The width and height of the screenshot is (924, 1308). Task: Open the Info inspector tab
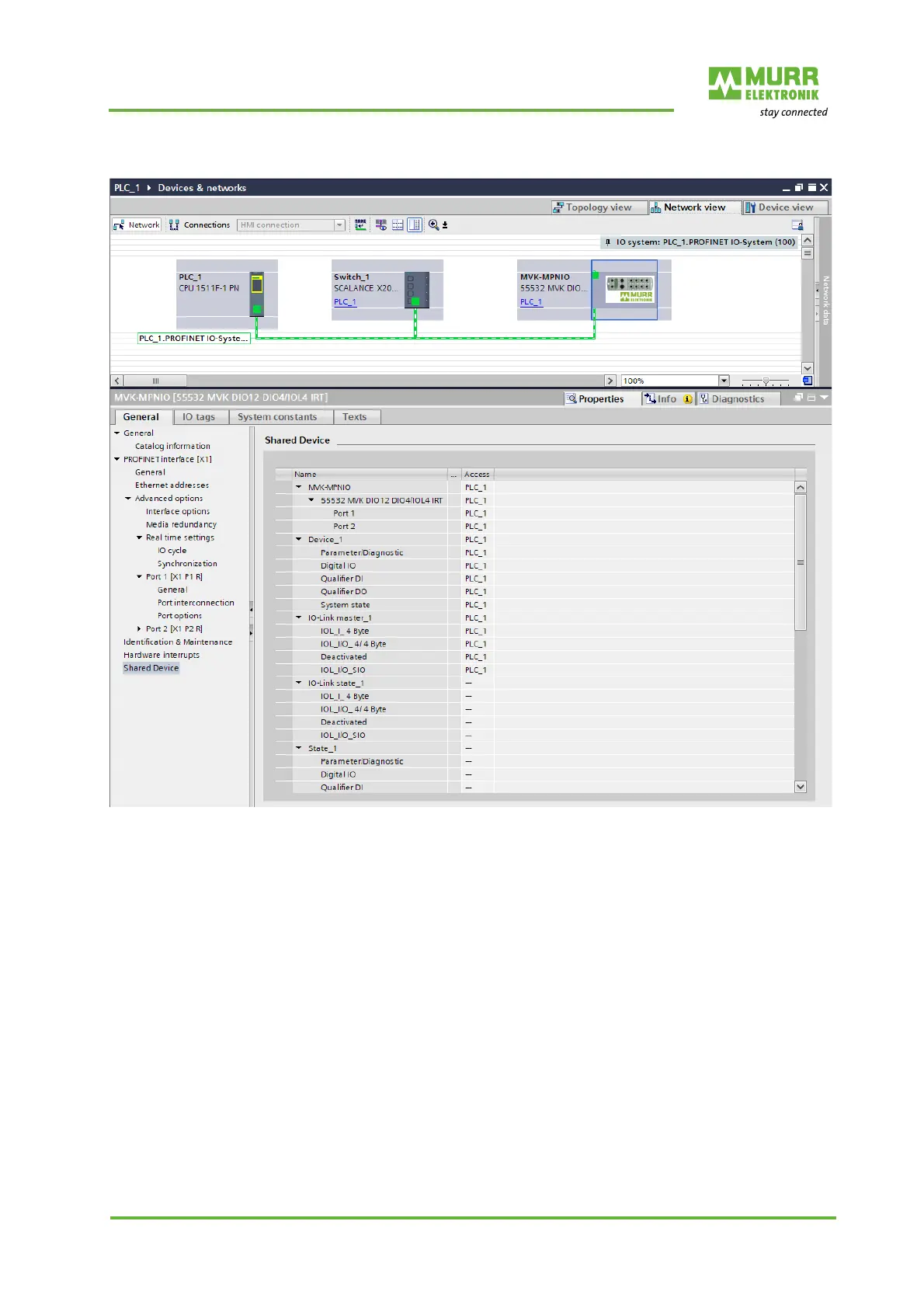668,399
